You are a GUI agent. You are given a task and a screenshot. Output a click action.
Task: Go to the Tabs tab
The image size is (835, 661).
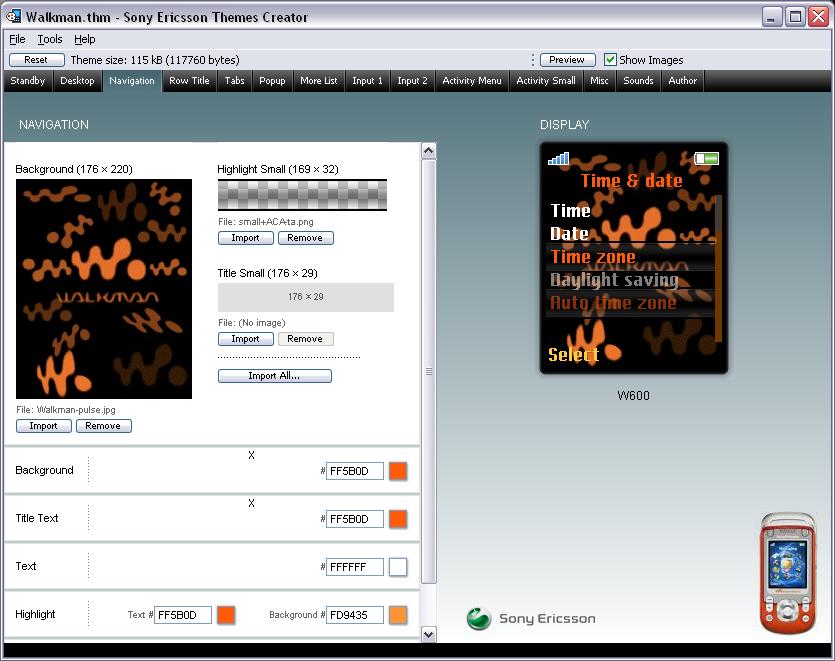(234, 81)
